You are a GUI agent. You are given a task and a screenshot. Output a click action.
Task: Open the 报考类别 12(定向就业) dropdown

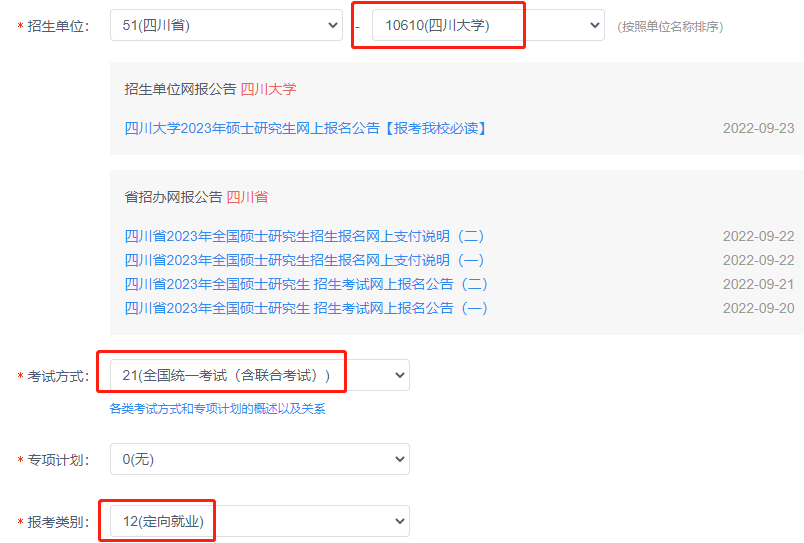point(259,521)
